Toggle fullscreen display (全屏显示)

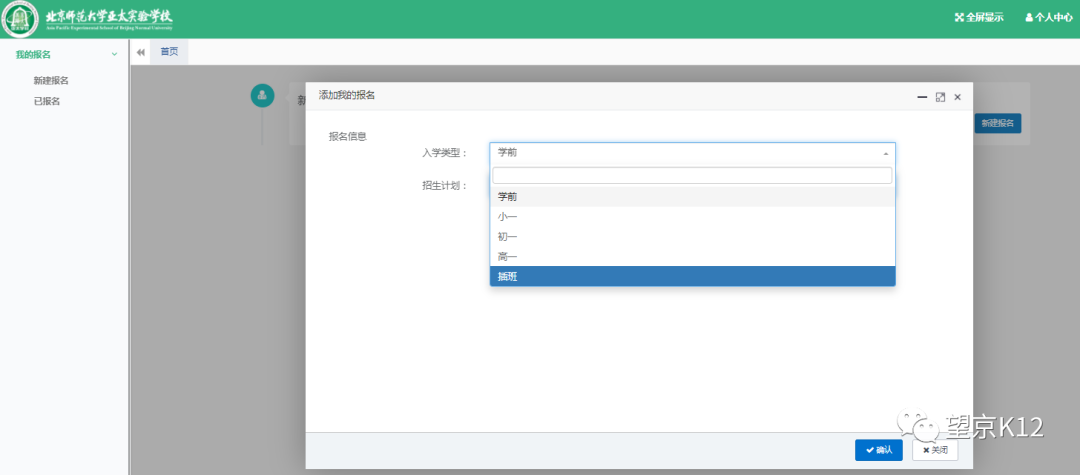[979, 18]
